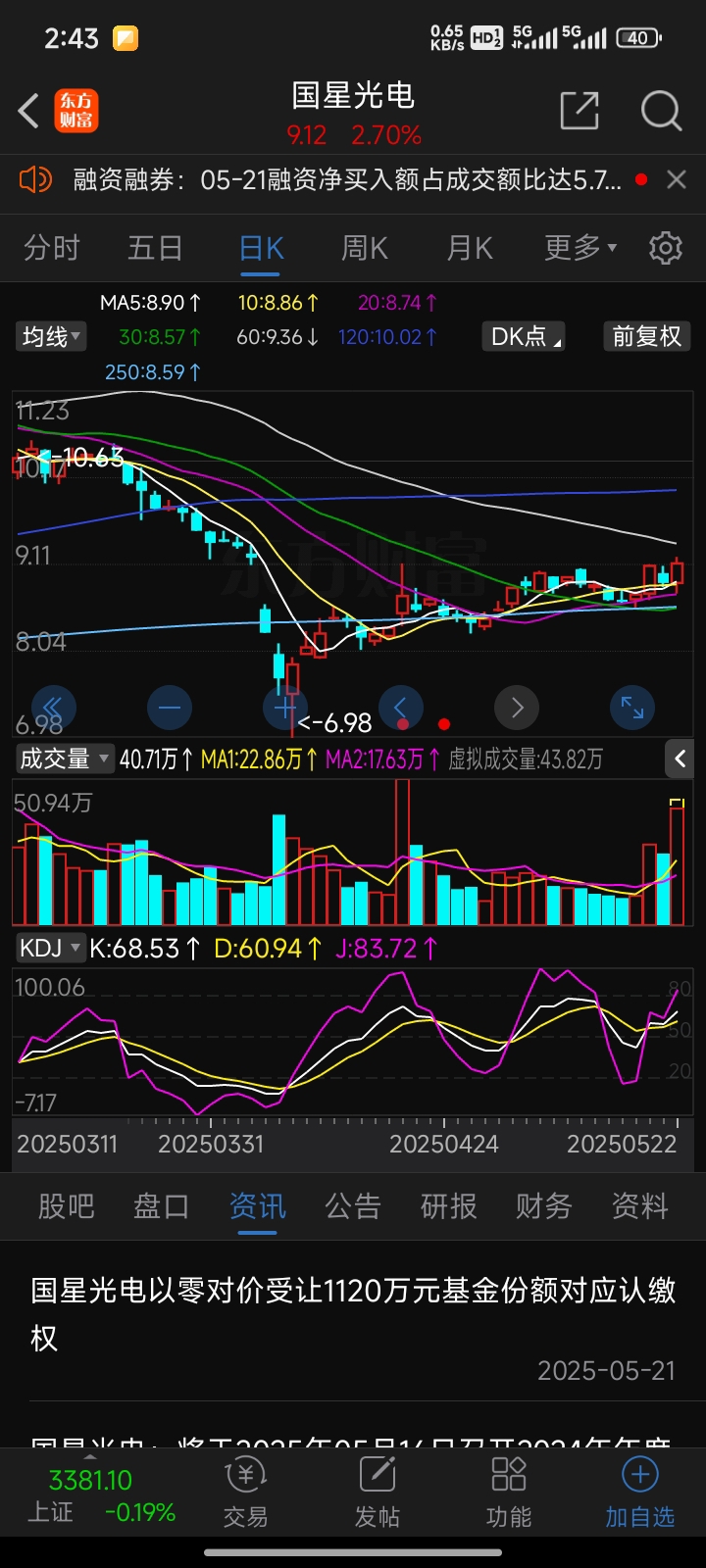Tap the share icon in header
706x1568 pixels.
click(579, 111)
